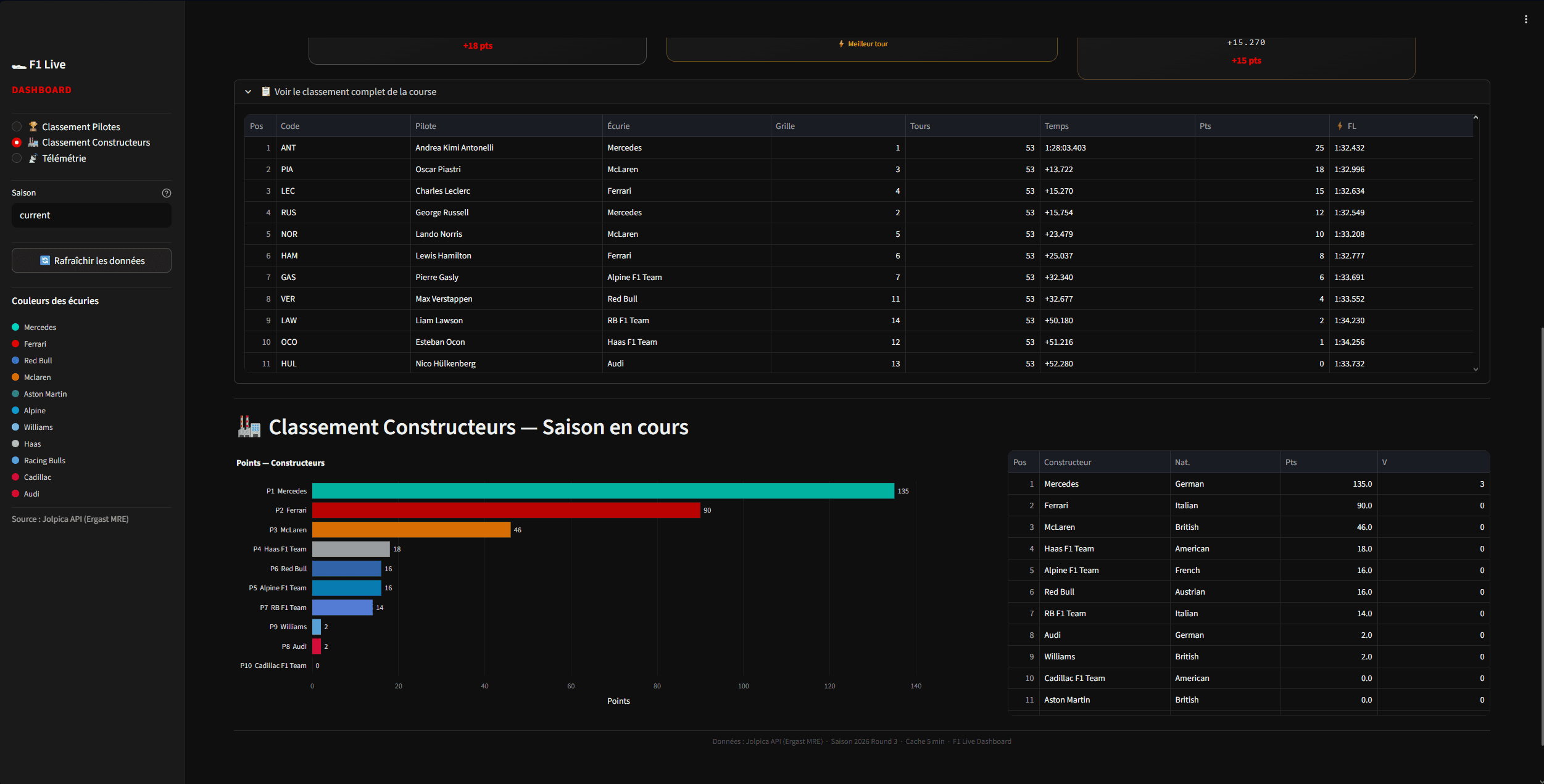This screenshot has width=1544, height=784.
Task: Click the factory icon beside Classement Constructeurs
Action: (x=33, y=142)
